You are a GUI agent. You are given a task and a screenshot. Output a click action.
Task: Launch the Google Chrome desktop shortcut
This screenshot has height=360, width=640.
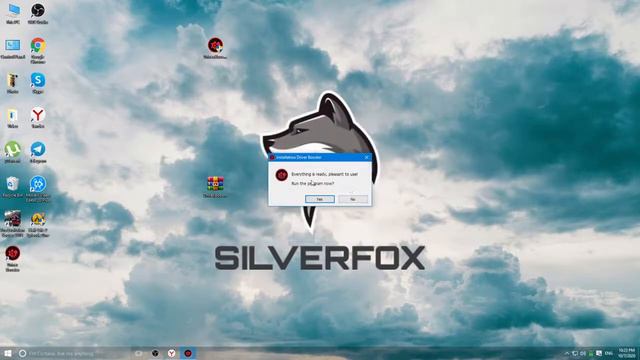pos(38,51)
